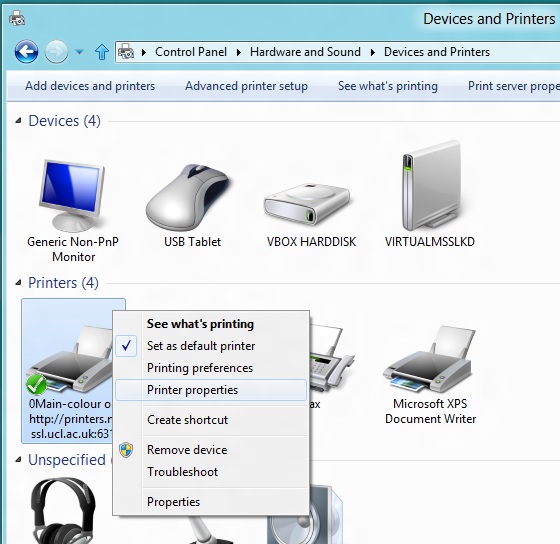Select USB Tablet mouse icon
This screenshot has width=560, height=544.
pyautogui.click(x=189, y=197)
